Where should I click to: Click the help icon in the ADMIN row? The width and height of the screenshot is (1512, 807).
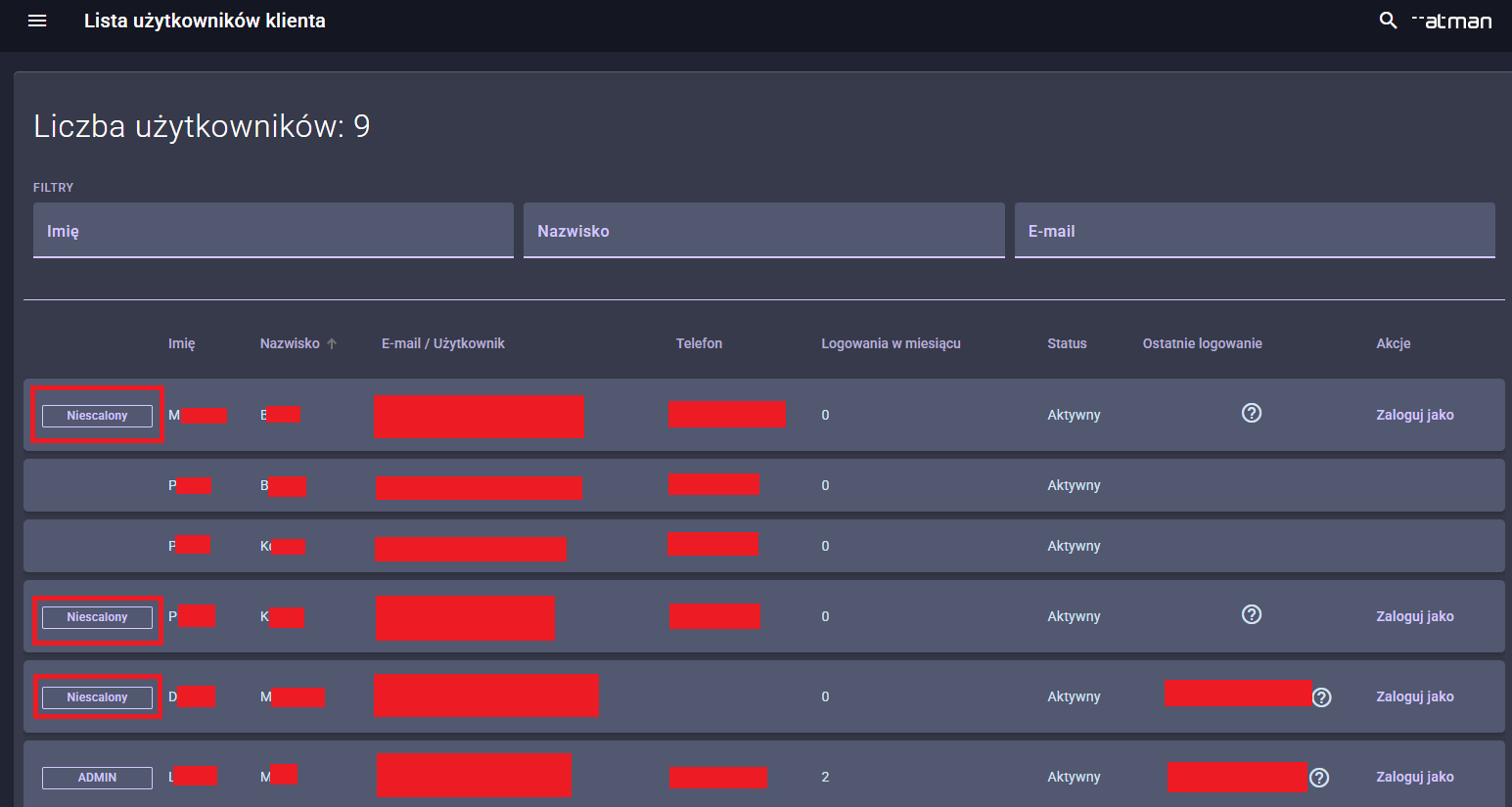click(x=1319, y=777)
